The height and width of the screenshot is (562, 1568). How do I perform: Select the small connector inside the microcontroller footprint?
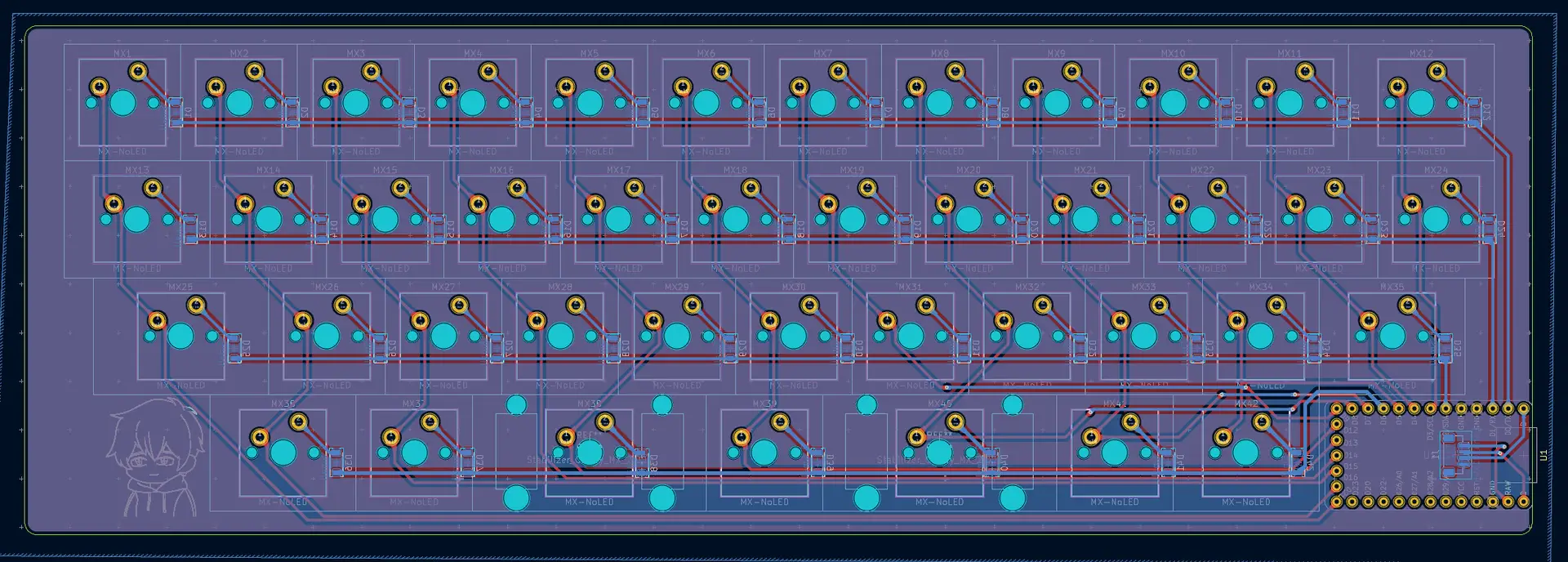point(1454,455)
